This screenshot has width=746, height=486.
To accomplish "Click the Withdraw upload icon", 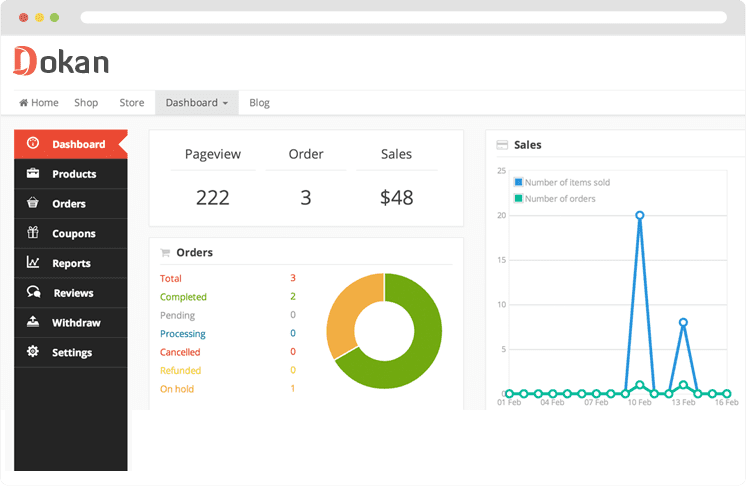I will (33, 323).
